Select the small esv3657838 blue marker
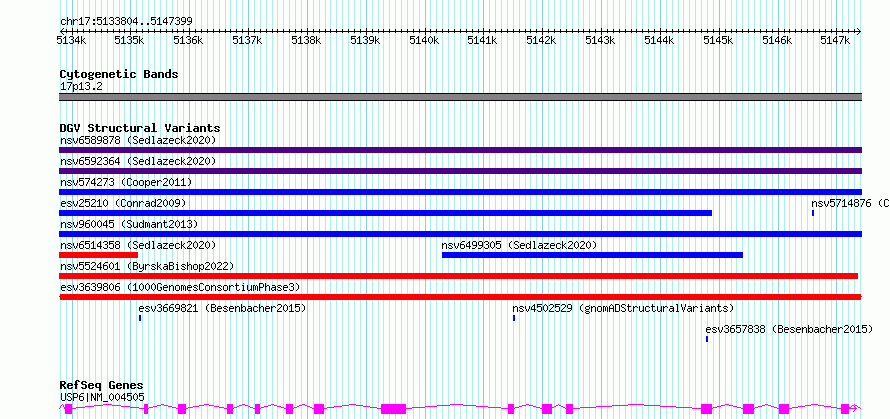The width and height of the screenshot is (890, 419). click(x=707, y=339)
